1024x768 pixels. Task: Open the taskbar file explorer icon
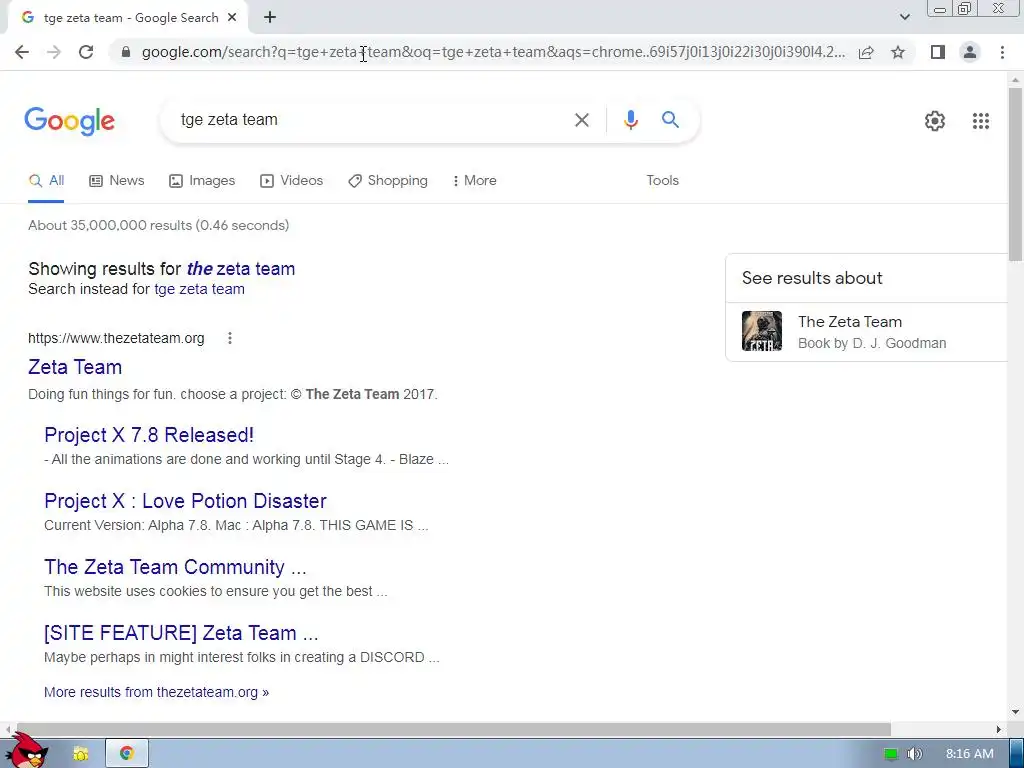[80, 754]
